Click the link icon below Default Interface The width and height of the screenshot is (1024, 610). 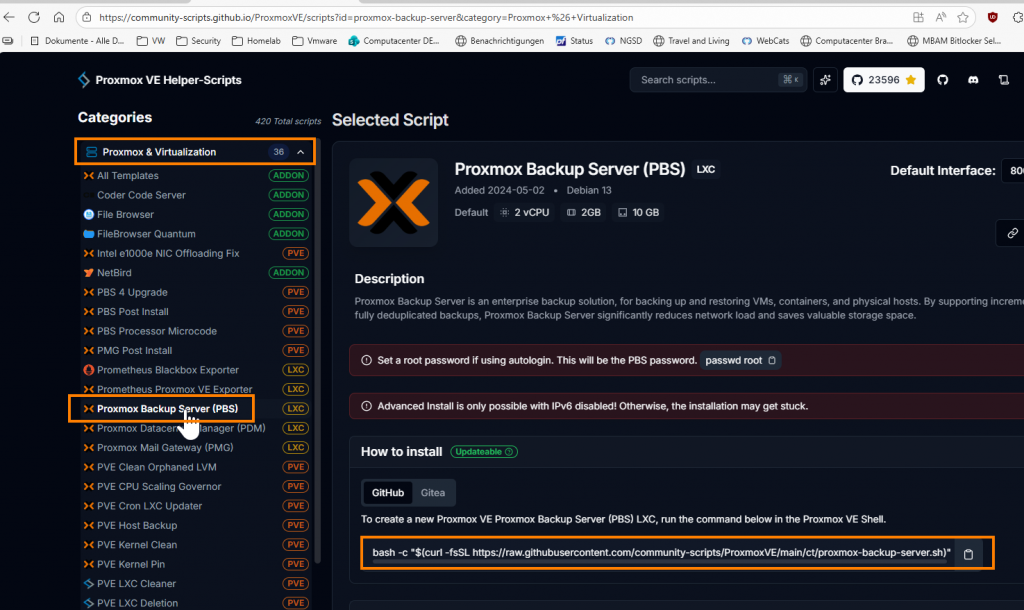(x=1012, y=233)
